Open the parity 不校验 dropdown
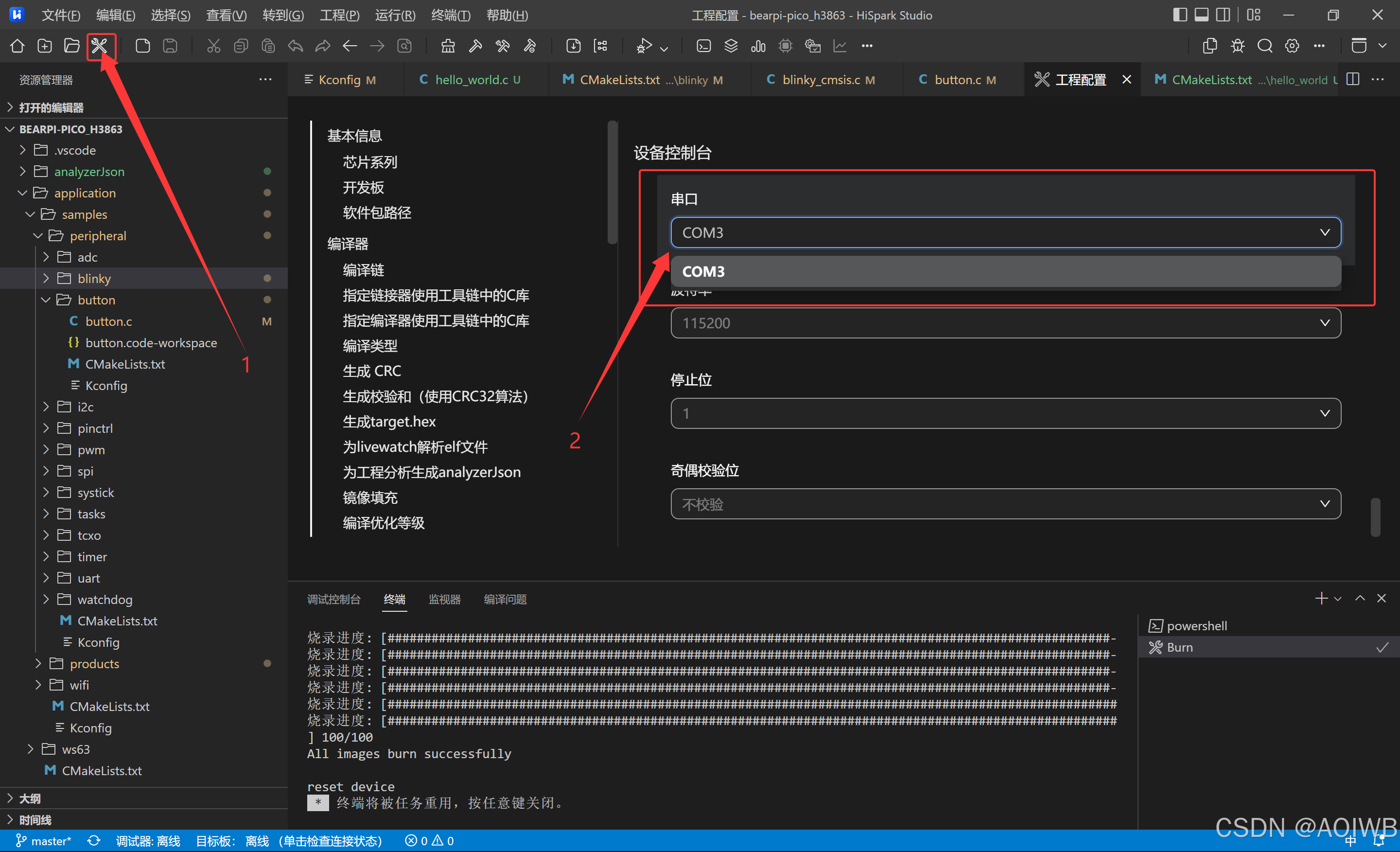 coord(1005,504)
